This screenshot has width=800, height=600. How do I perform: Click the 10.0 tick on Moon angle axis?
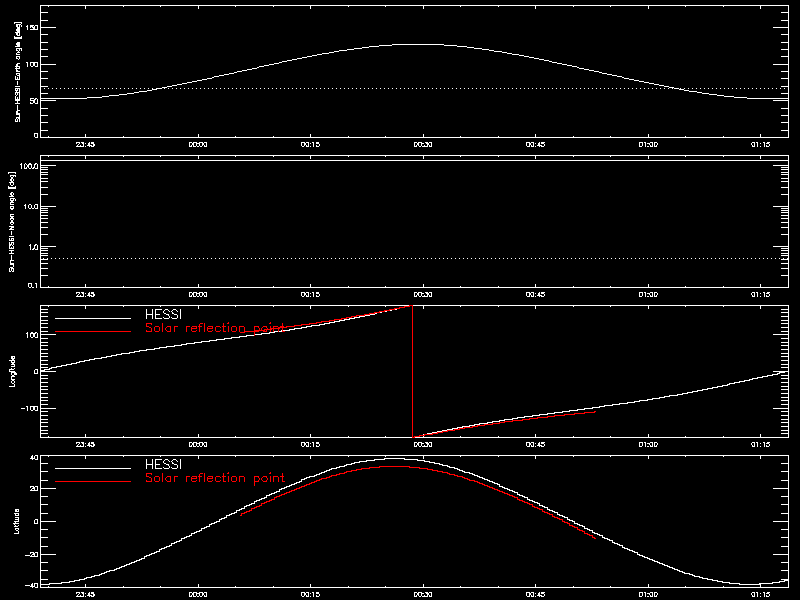tap(31, 207)
